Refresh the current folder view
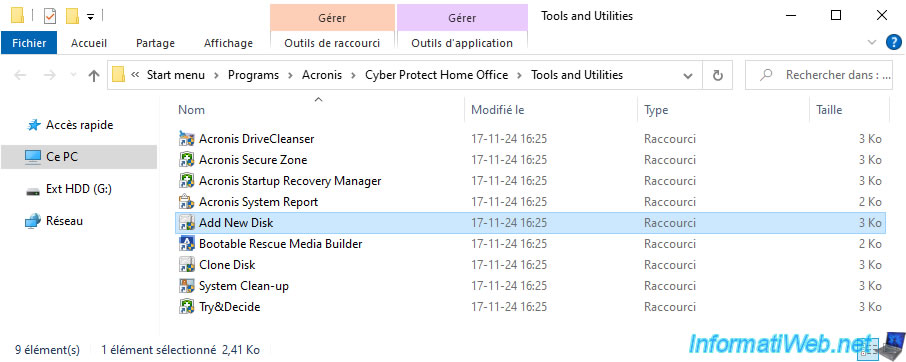This screenshot has height=362, width=906. pyautogui.click(x=718, y=76)
